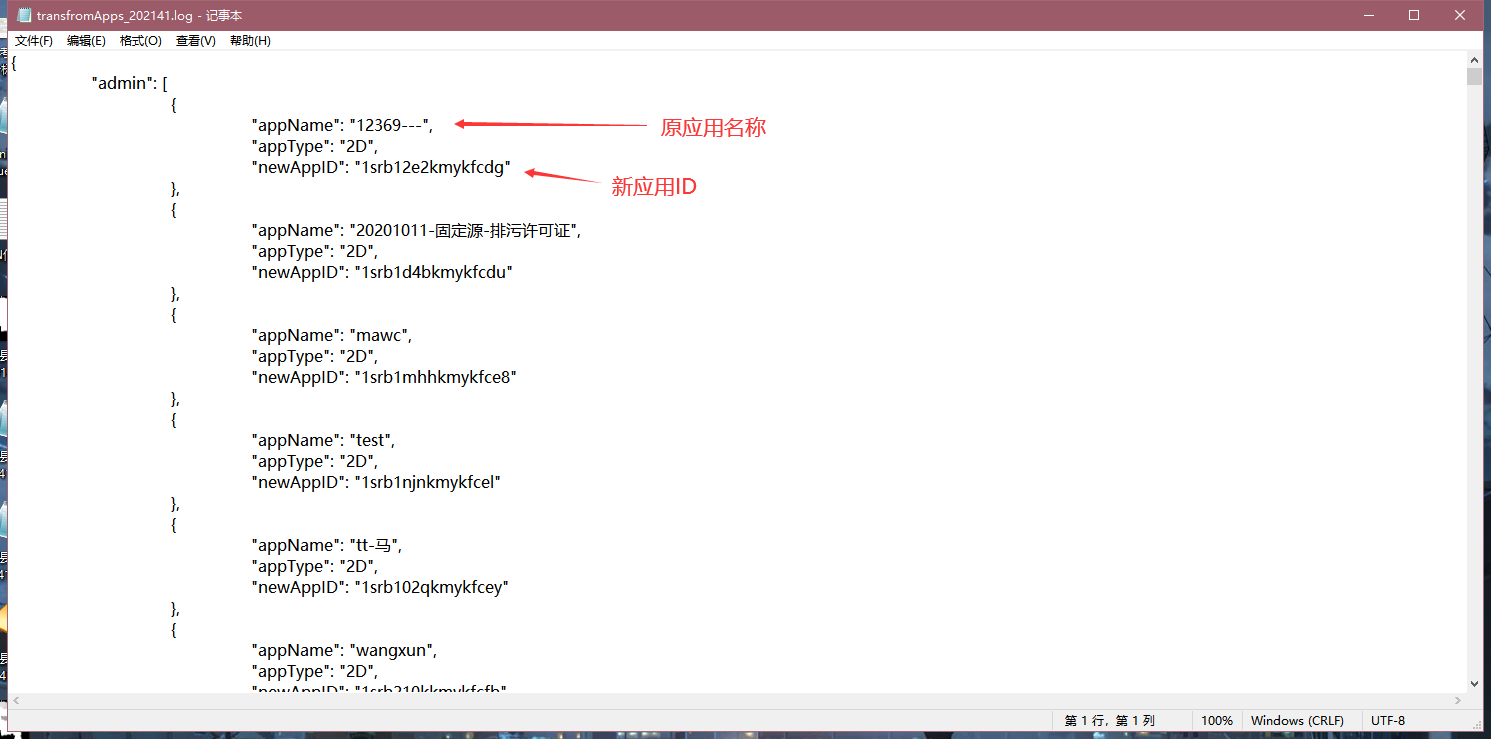Click the UTF-8 encoding status entry
This screenshot has width=1491, height=739.
click(1388, 721)
